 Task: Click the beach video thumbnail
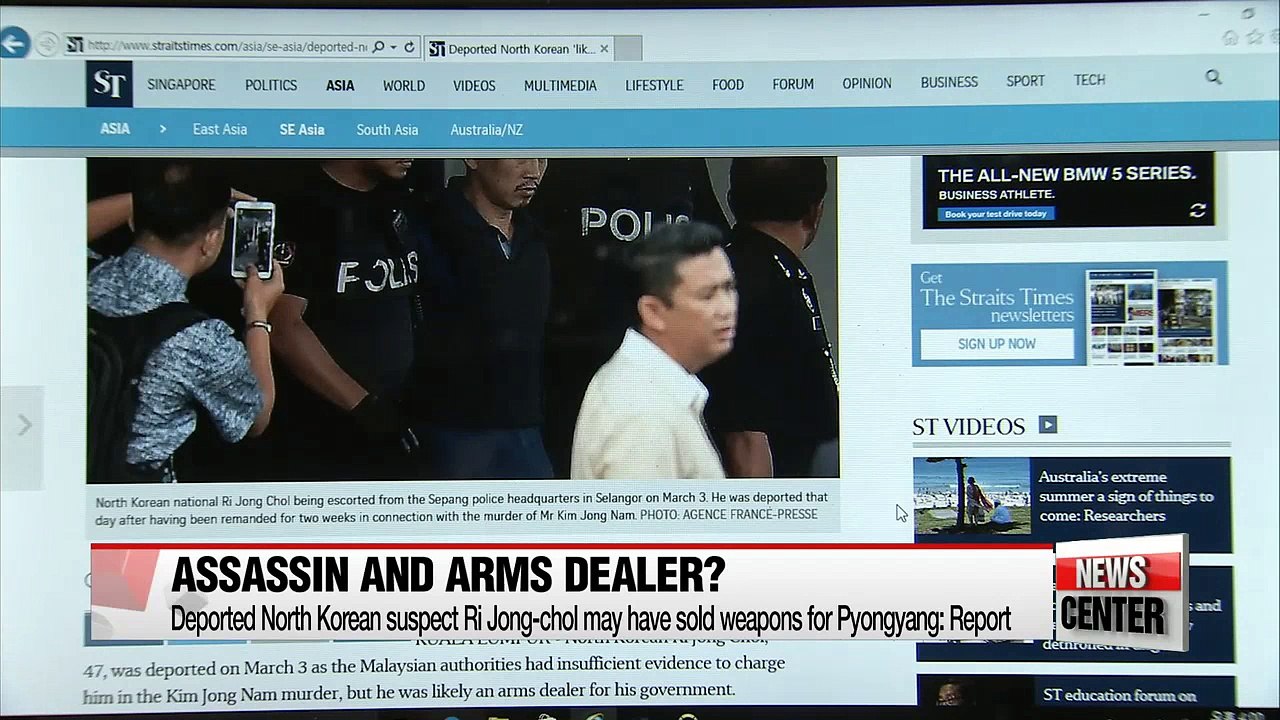click(971, 497)
